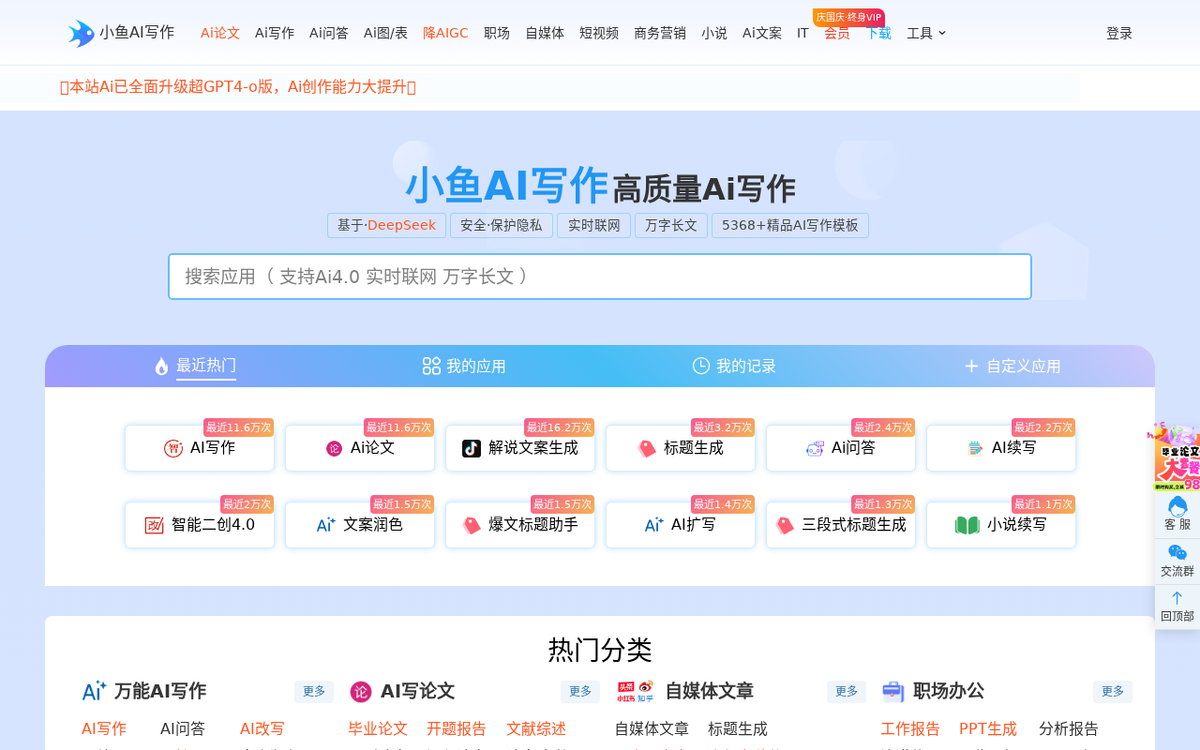
Task: Click the 交流群 WeChat group icon
Action: tap(1177, 553)
